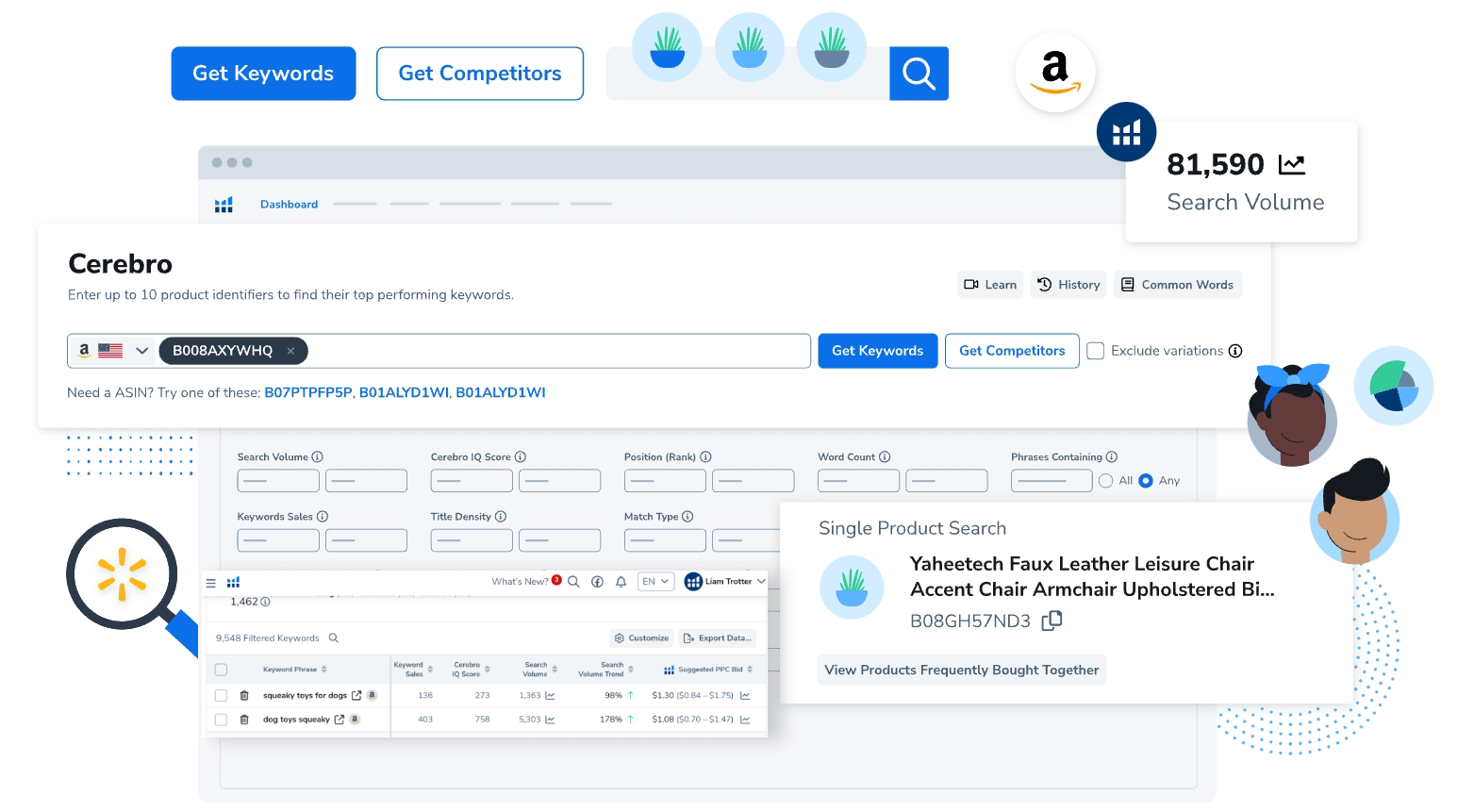Check the 'dog toys squeaky' row checkbox
Viewport: 1474px width, 812px height.
(221, 720)
